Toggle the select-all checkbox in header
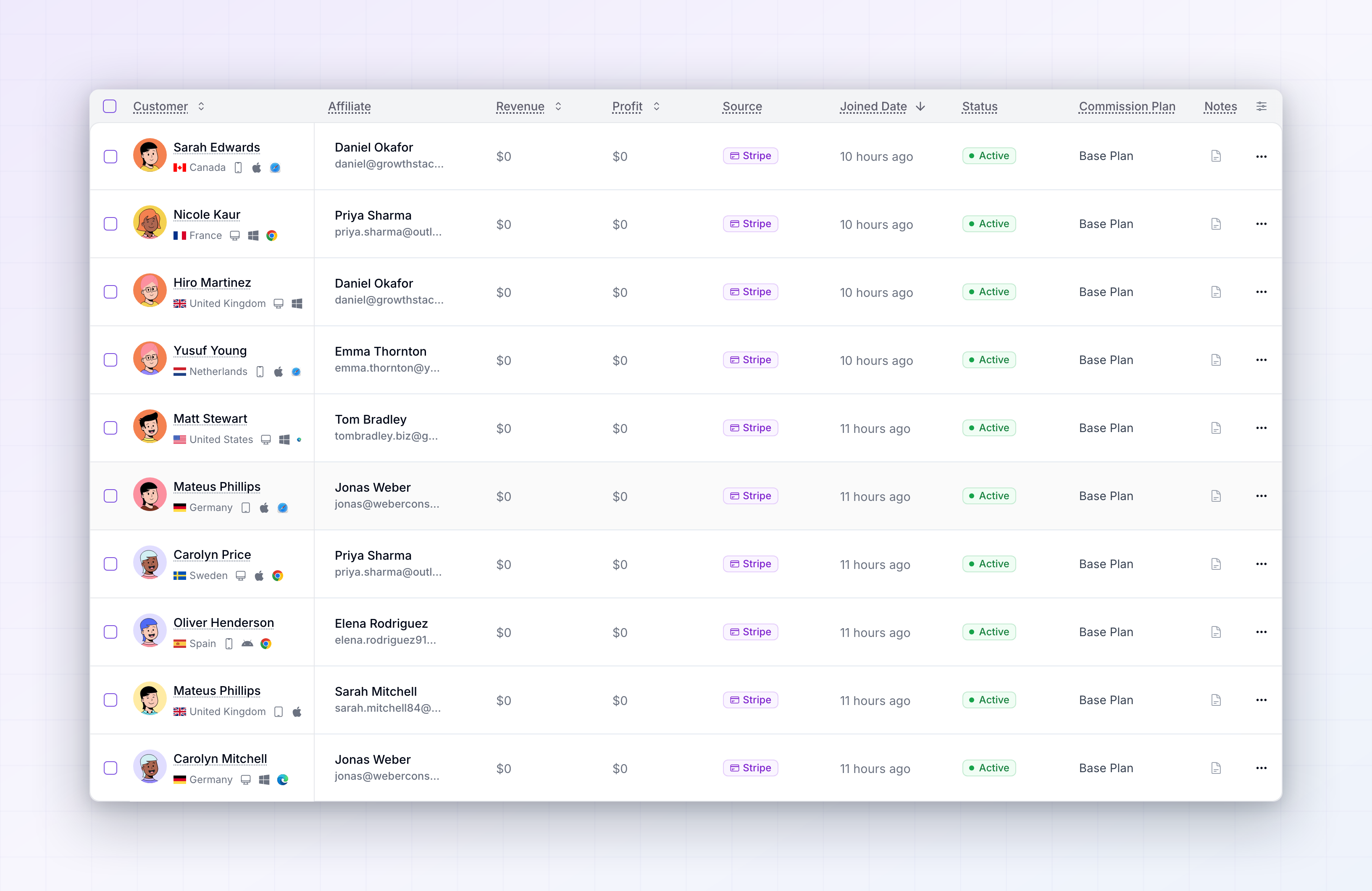Screen dimensions: 1372x891 pyautogui.click(x=110, y=106)
